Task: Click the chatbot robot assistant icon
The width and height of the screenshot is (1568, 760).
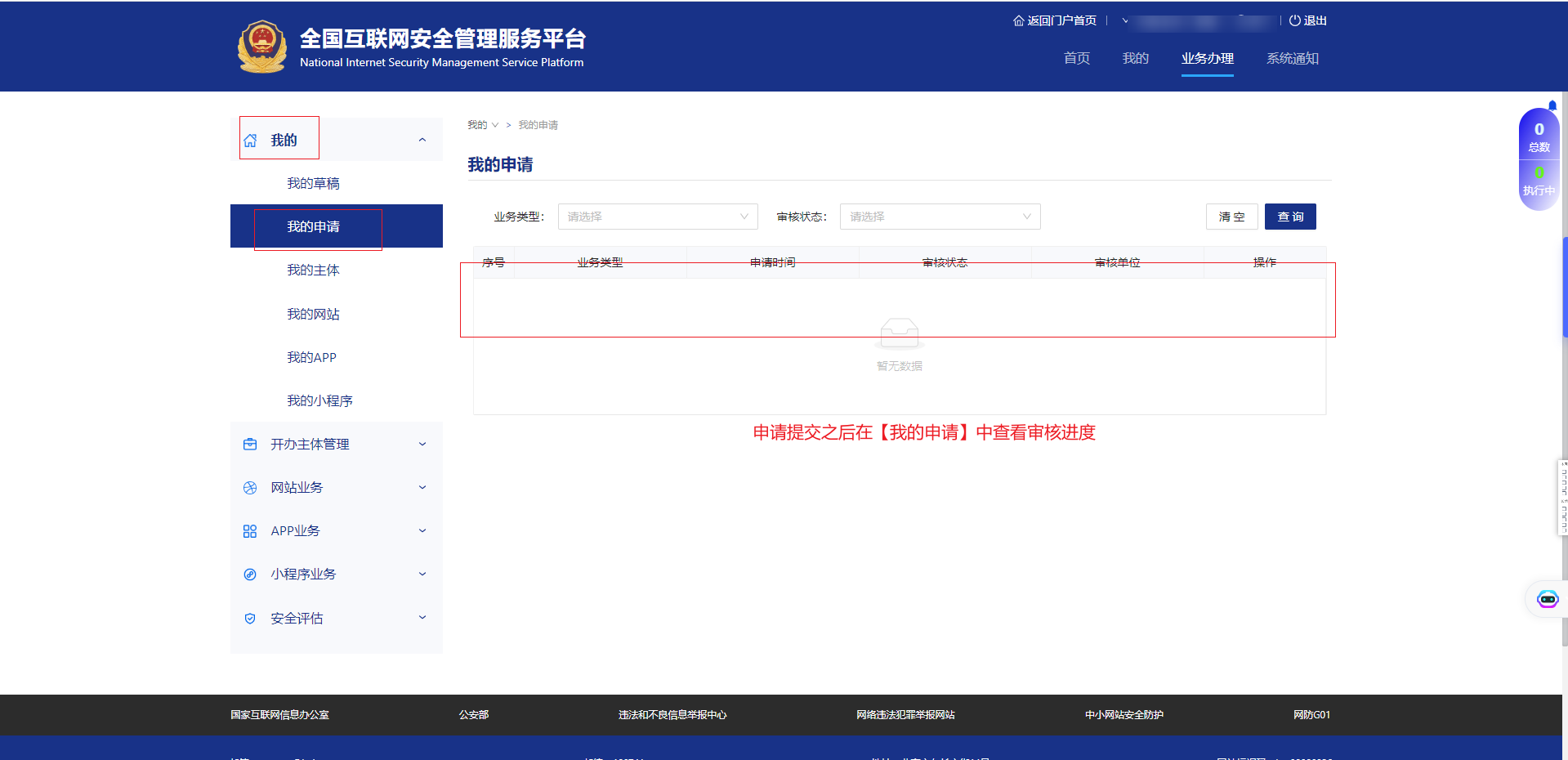Action: pos(1547,599)
